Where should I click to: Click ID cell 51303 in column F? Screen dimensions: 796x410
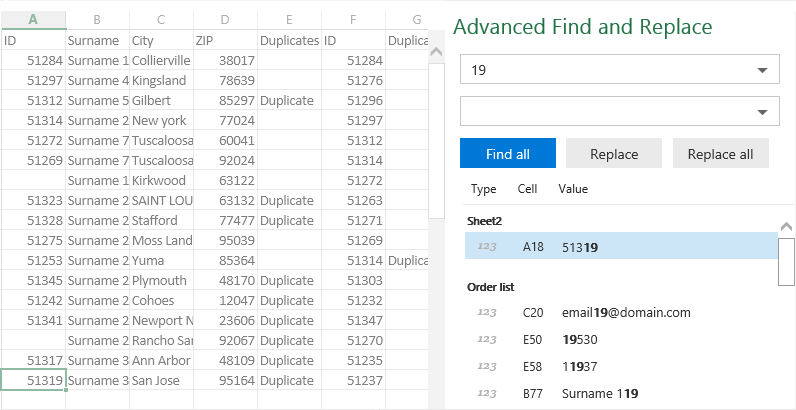pyautogui.click(x=353, y=280)
